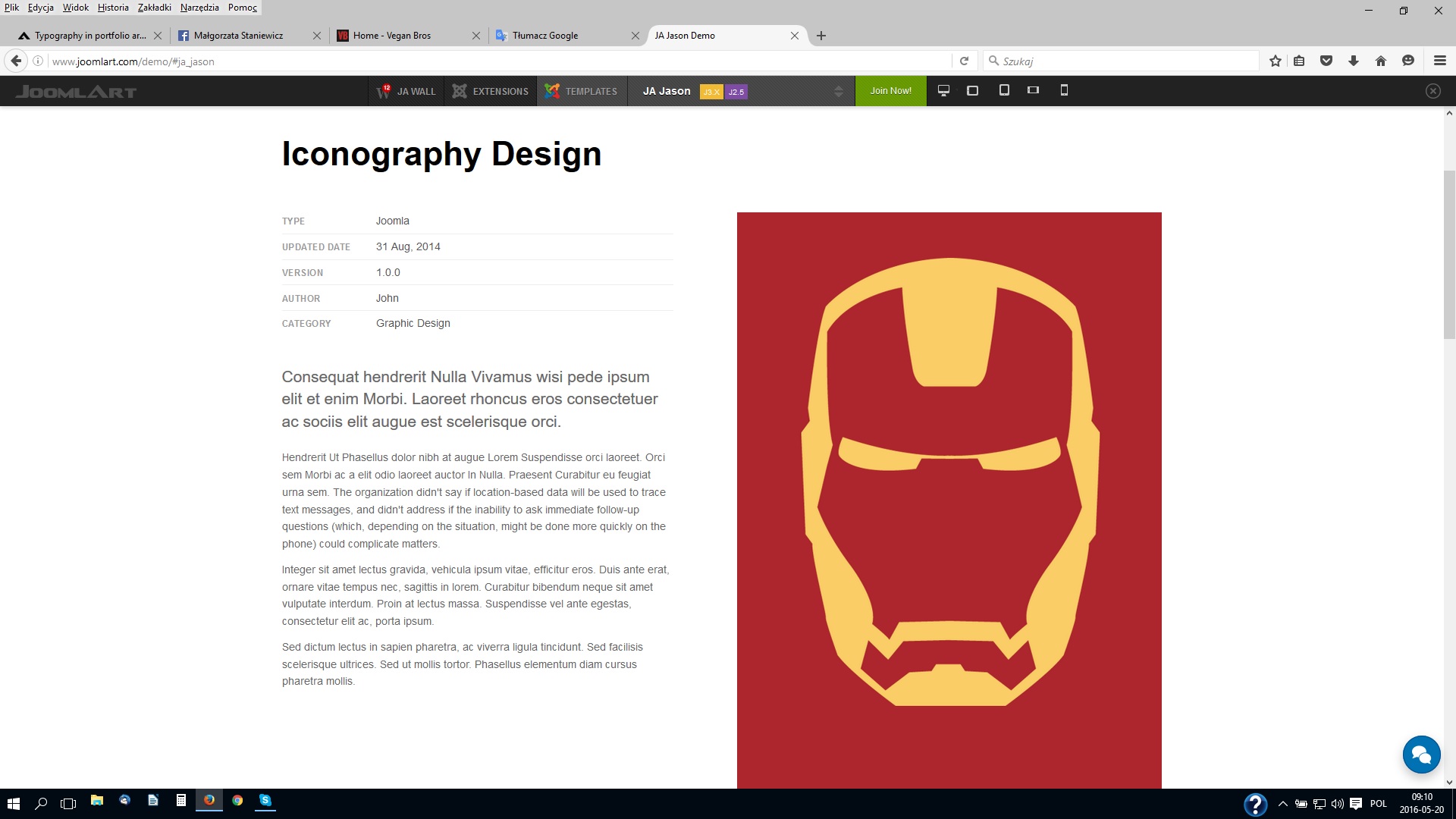Click the Szukaj search field
Image resolution: width=1456 pixels, height=819 pixels.
coord(1122,61)
